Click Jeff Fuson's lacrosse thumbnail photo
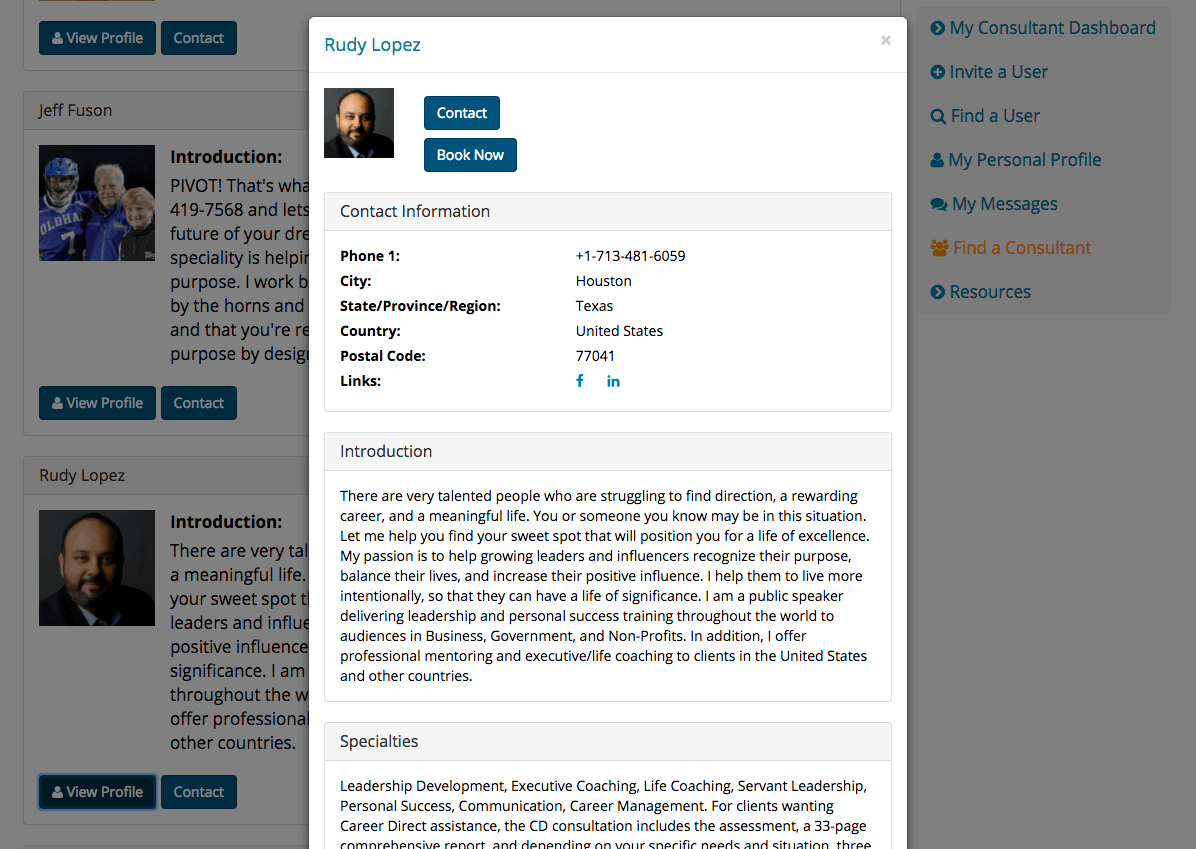 click(97, 203)
